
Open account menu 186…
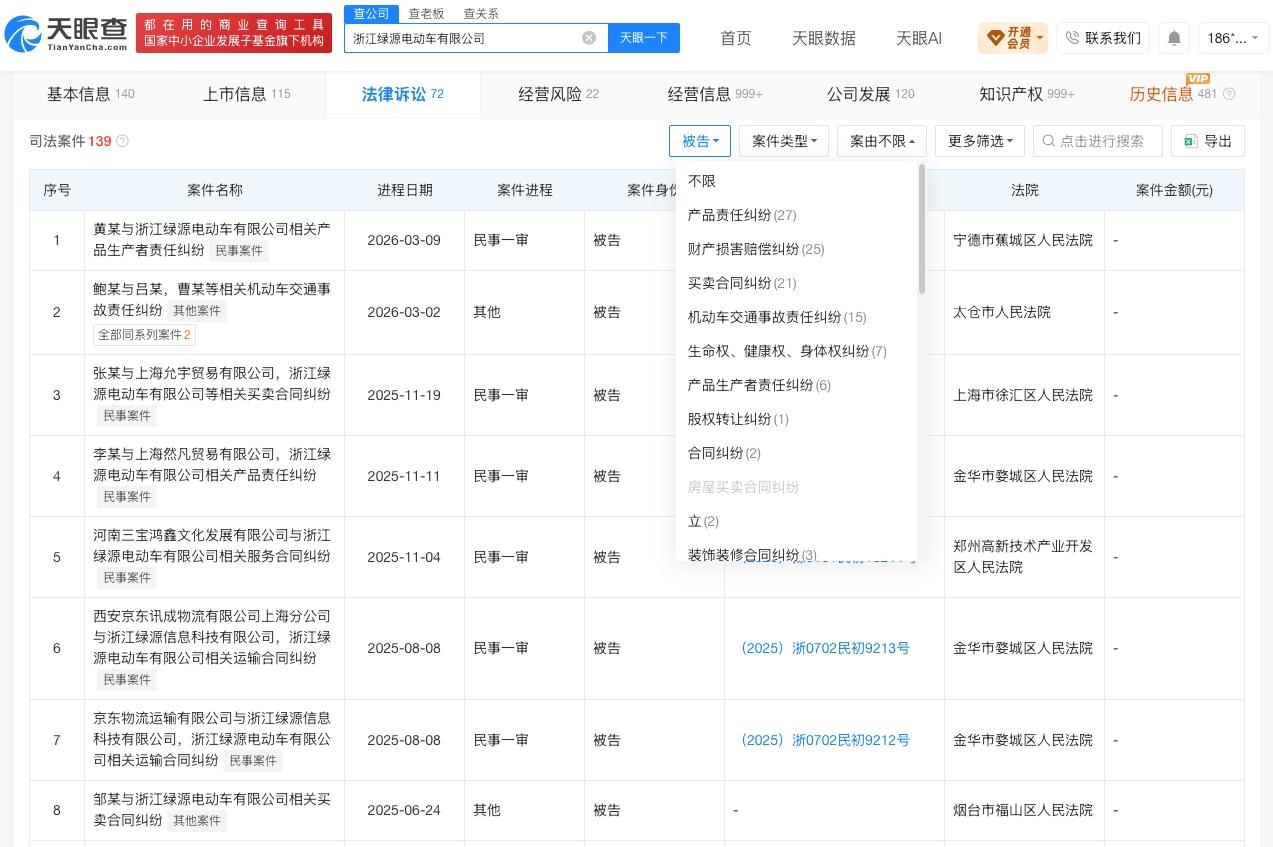1233,38
